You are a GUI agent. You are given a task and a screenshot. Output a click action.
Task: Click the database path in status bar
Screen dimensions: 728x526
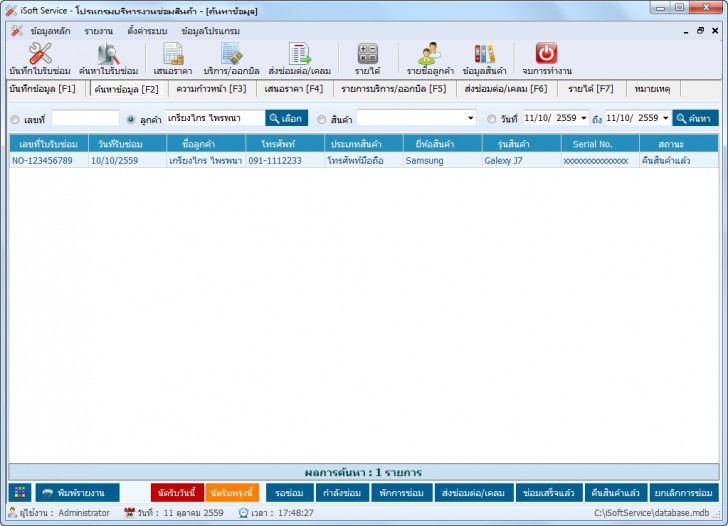coord(651,513)
